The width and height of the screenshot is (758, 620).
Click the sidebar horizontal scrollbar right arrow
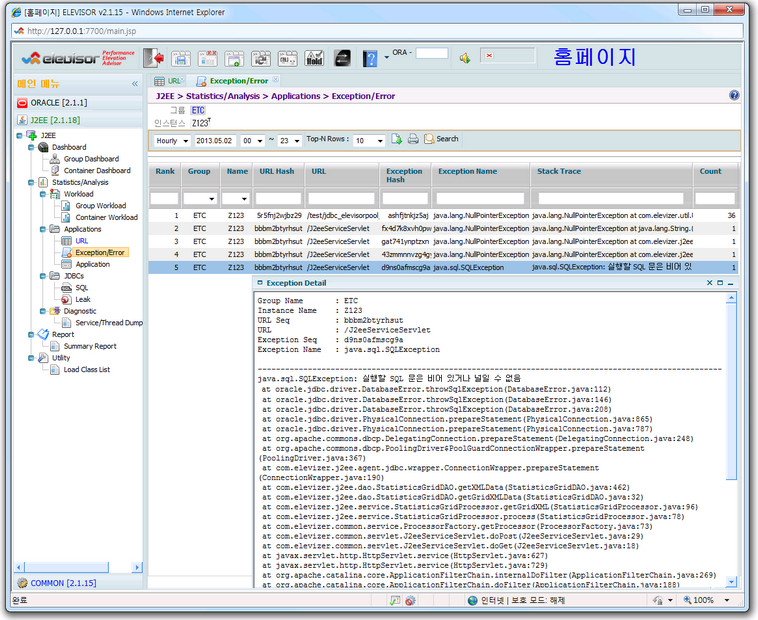137,567
